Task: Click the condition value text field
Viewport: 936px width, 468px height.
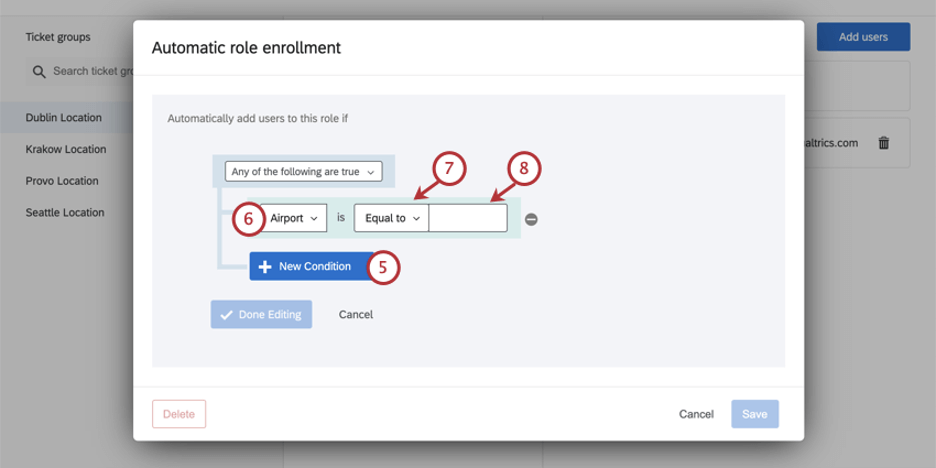Action: 468,218
